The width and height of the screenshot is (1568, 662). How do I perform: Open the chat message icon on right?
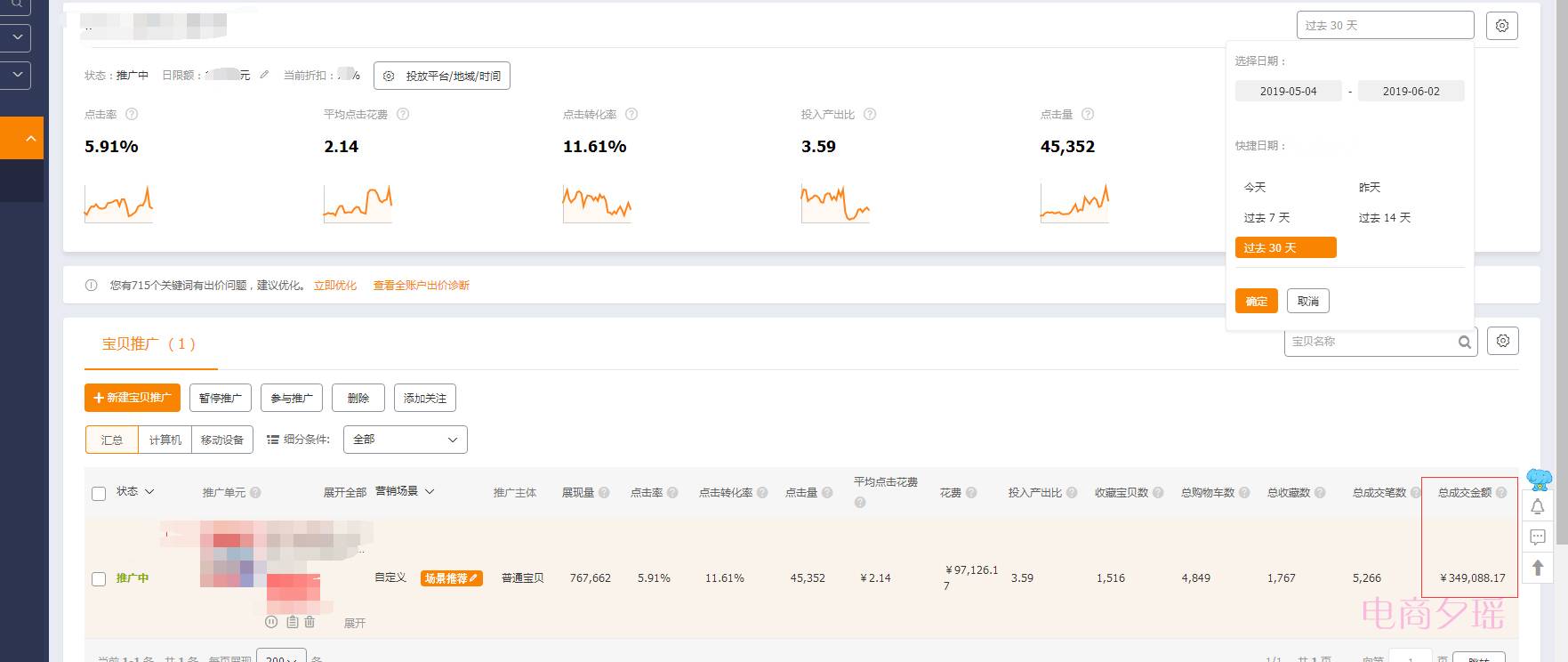(1538, 537)
